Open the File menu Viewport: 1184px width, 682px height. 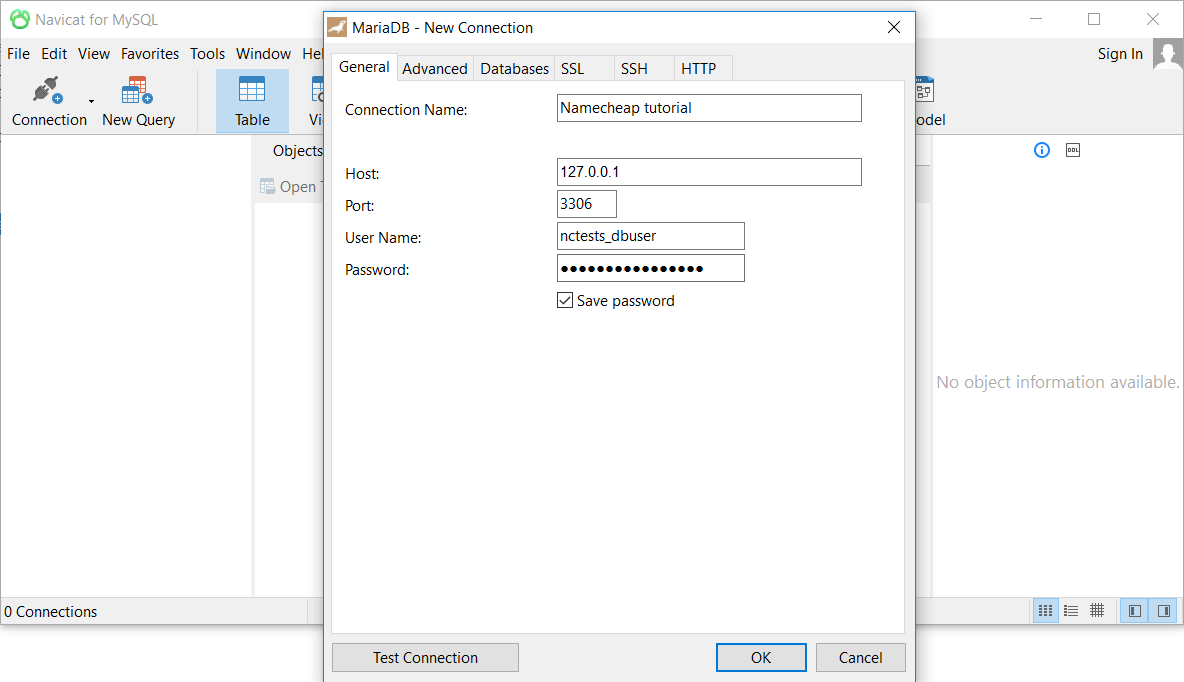point(18,54)
